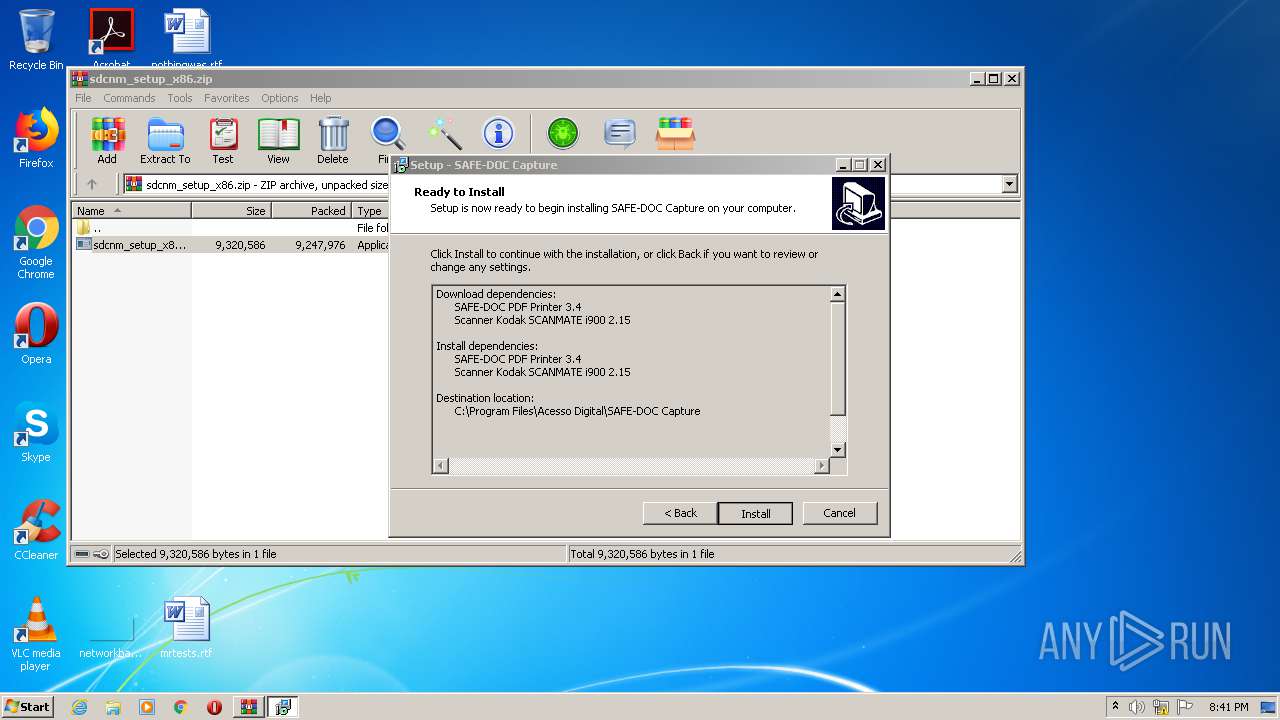Open Opera desktop shortcut

[36, 334]
